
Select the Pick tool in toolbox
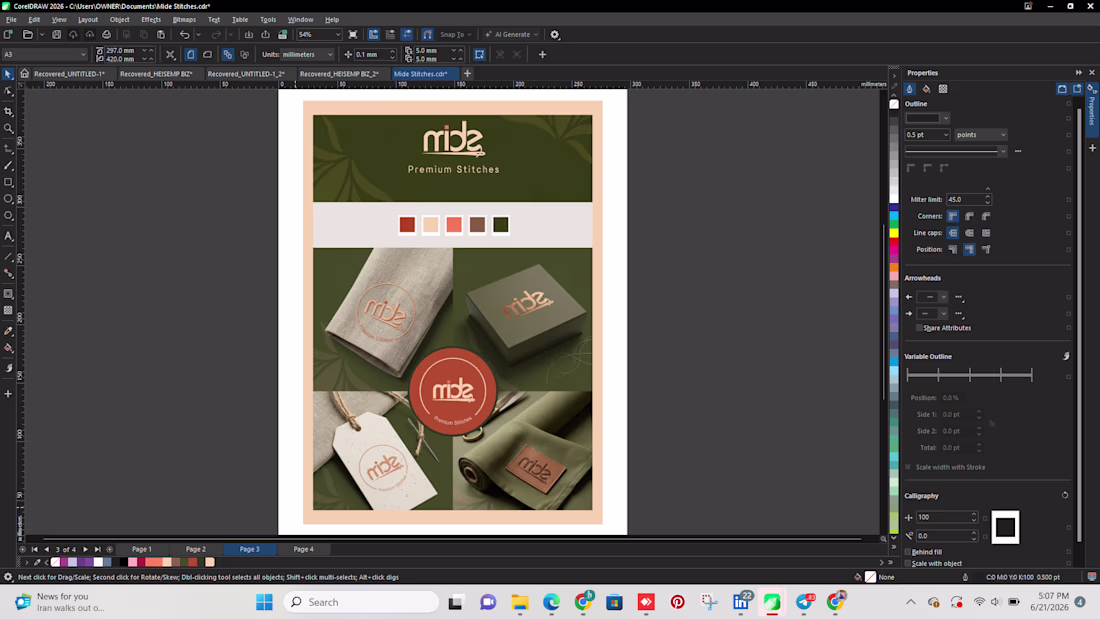(x=8, y=74)
